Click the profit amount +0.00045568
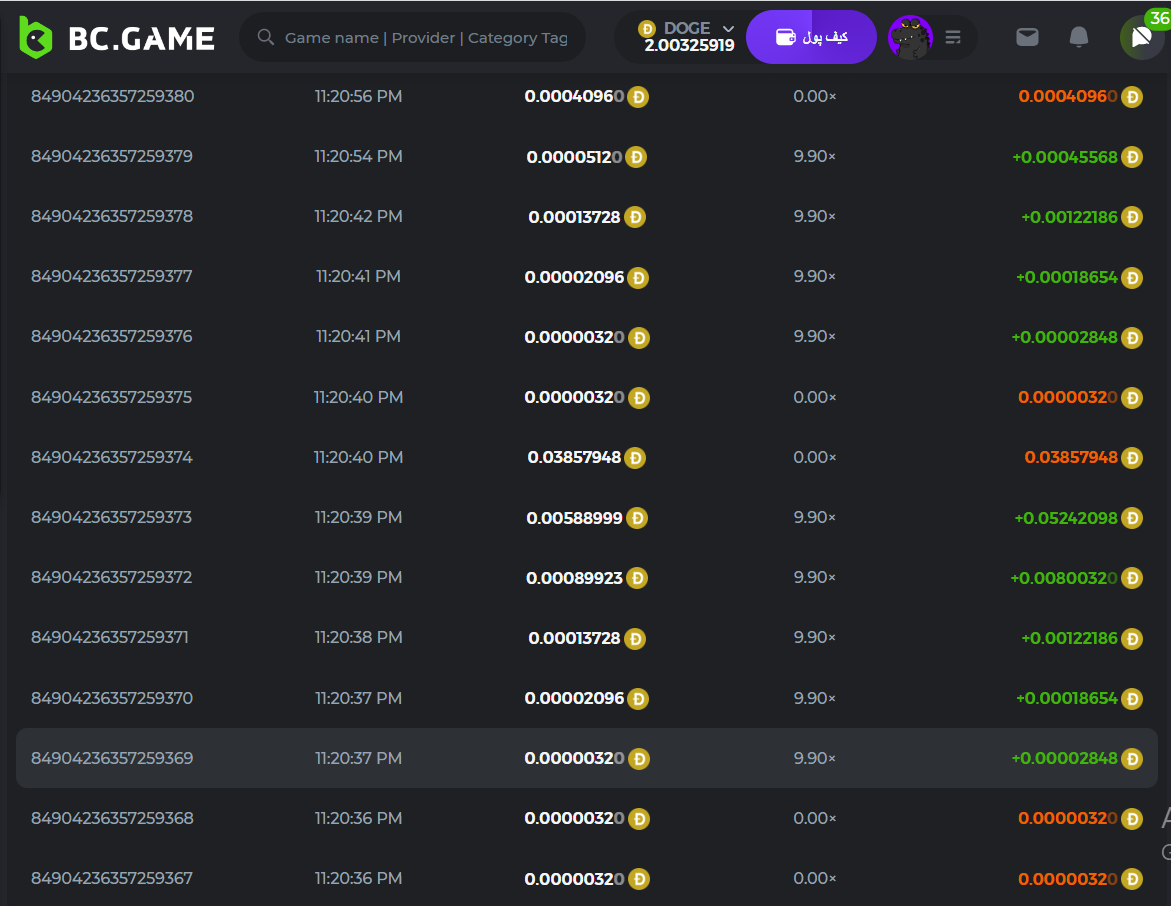 [x=1064, y=157]
